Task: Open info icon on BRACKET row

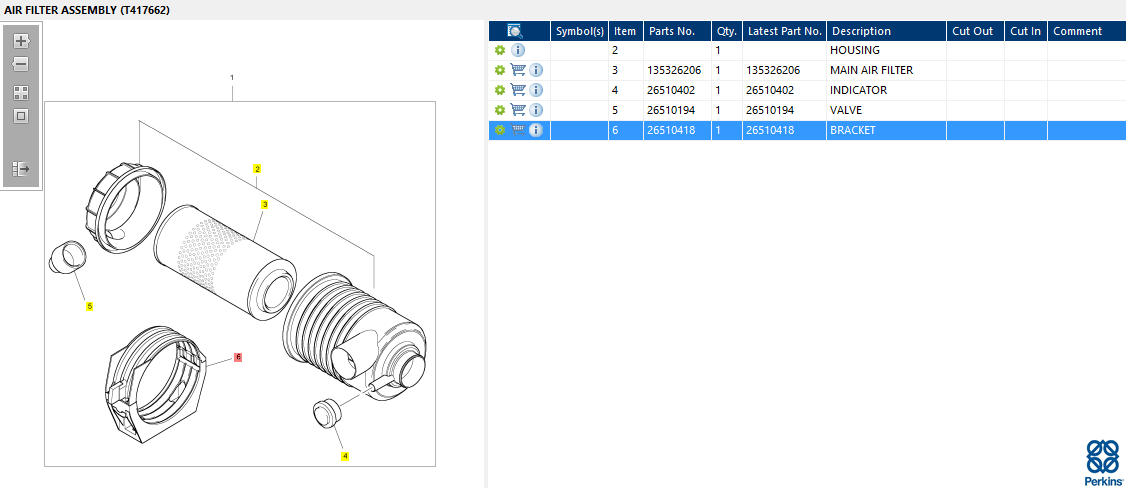Action: click(x=536, y=130)
